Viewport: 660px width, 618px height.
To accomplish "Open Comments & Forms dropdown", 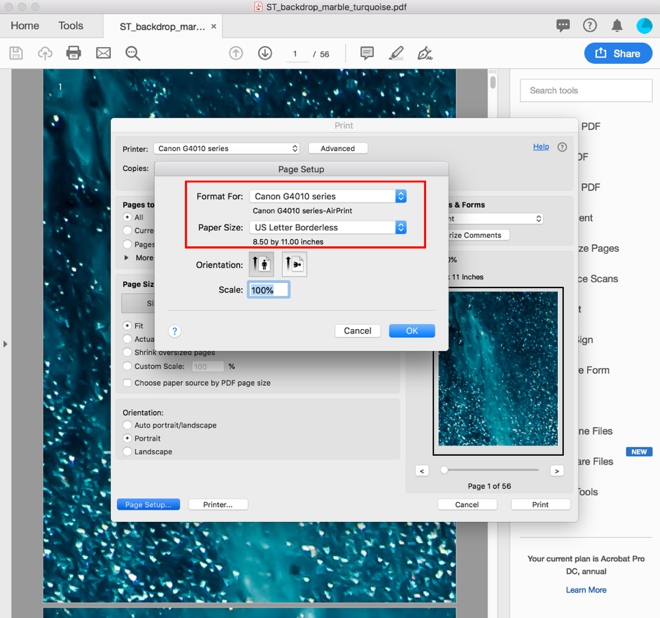I will coord(495,218).
